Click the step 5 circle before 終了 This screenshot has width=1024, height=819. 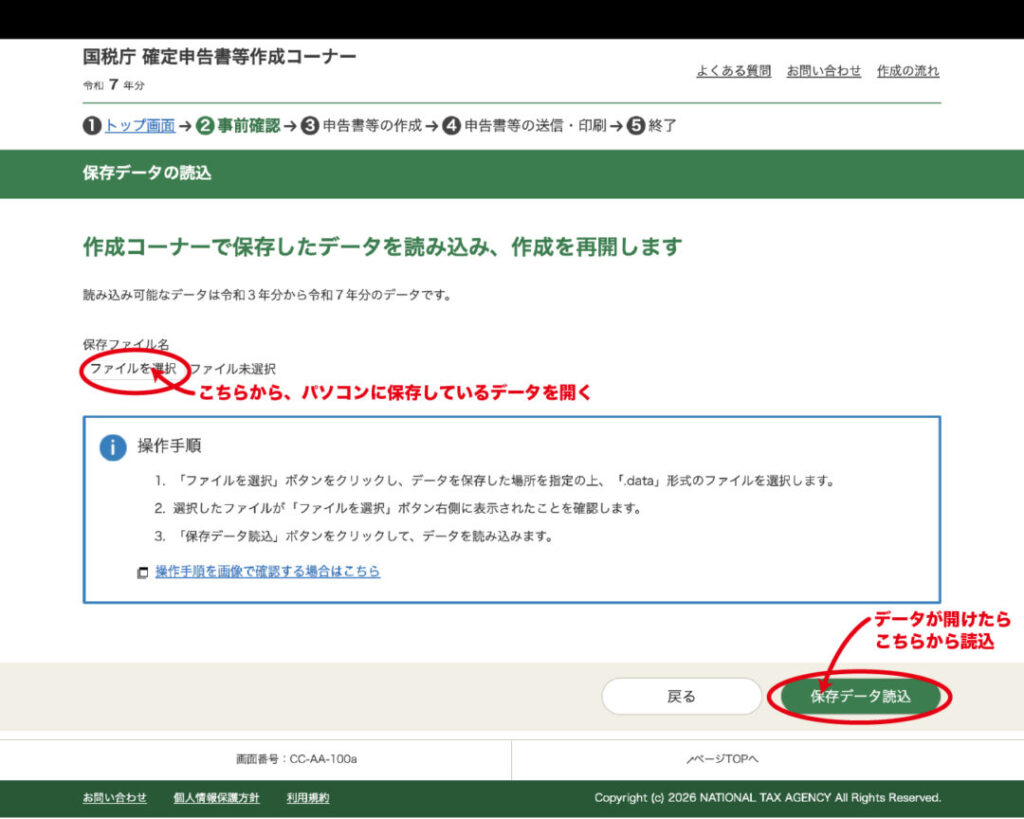[636, 126]
